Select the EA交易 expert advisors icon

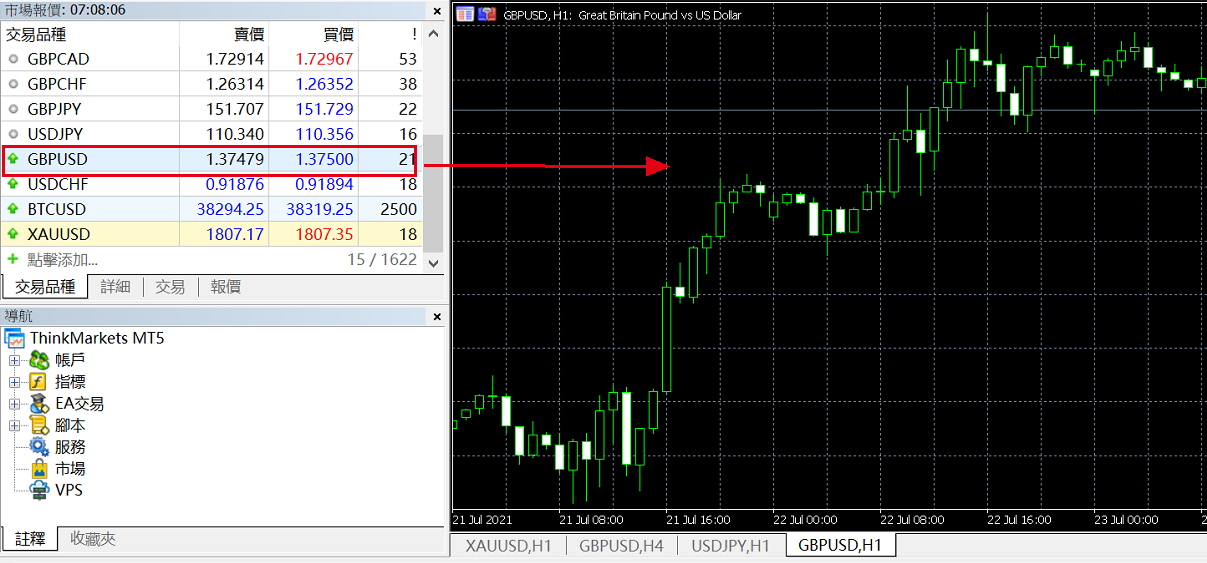[x=40, y=404]
